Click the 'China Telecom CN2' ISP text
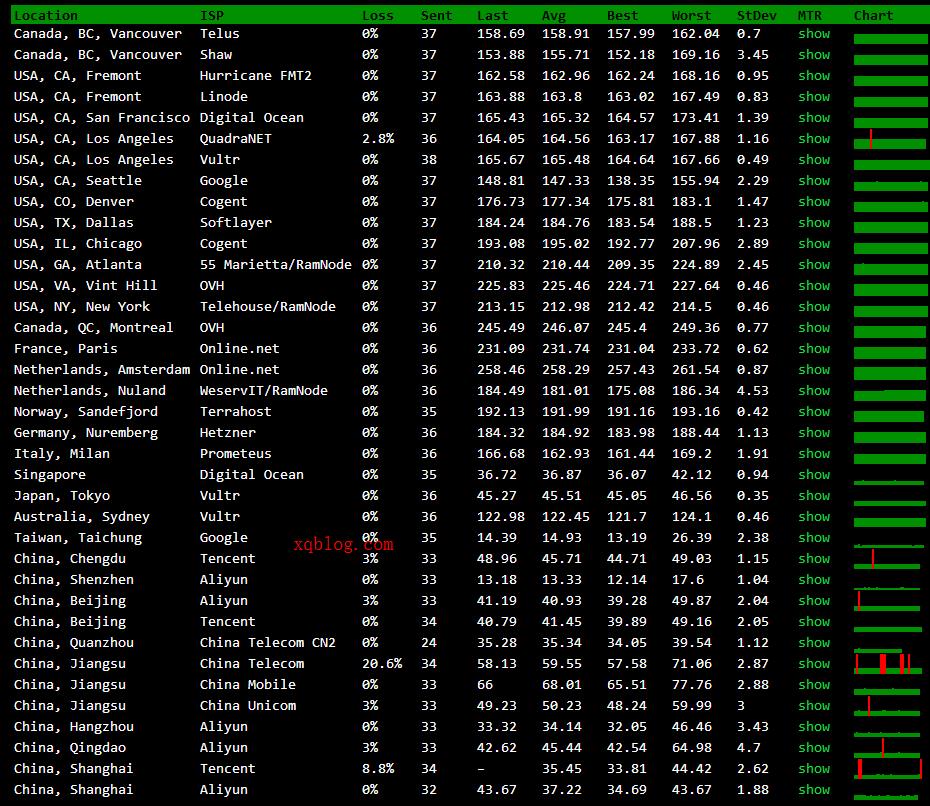This screenshot has width=930, height=806. coord(267,642)
